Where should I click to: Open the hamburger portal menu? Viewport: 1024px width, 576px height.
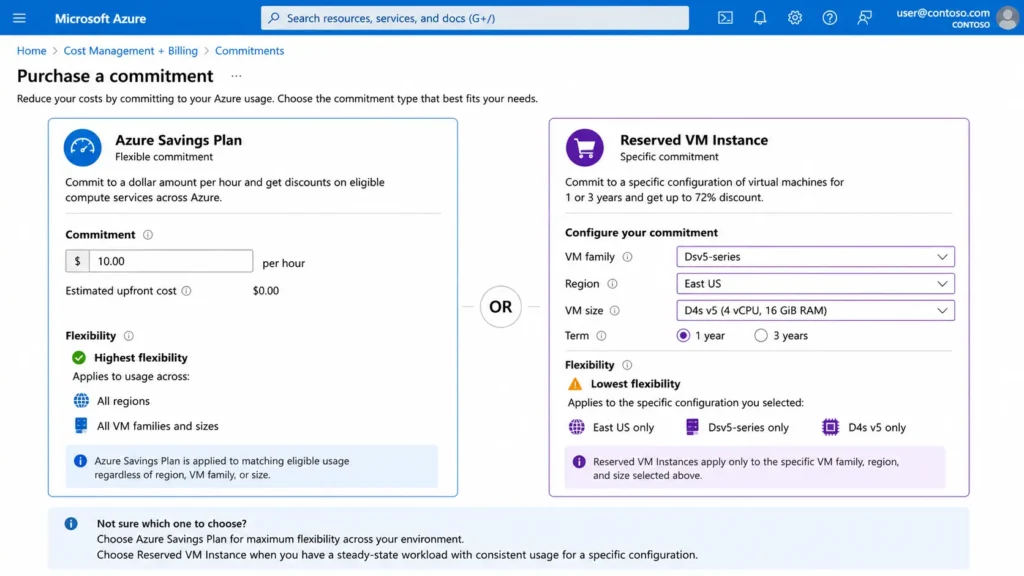pyautogui.click(x=19, y=18)
